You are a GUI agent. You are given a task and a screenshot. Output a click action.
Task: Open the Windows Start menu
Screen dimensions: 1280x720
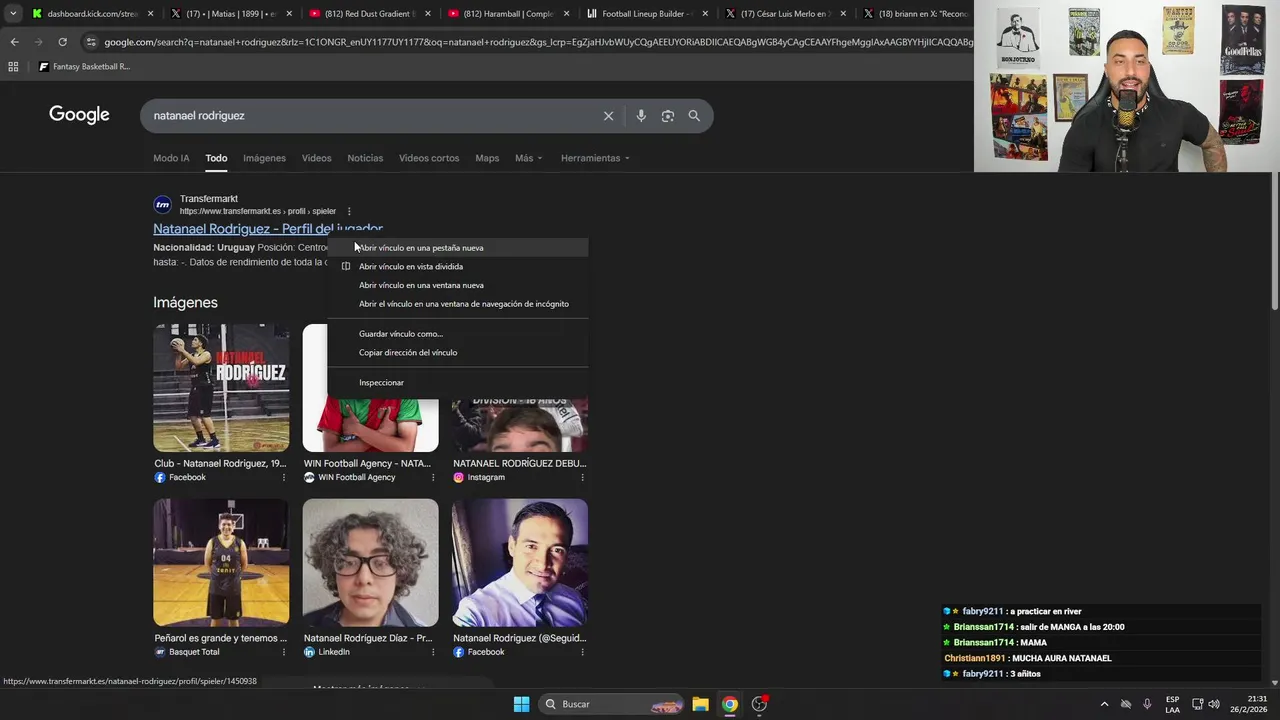tap(521, 704)
